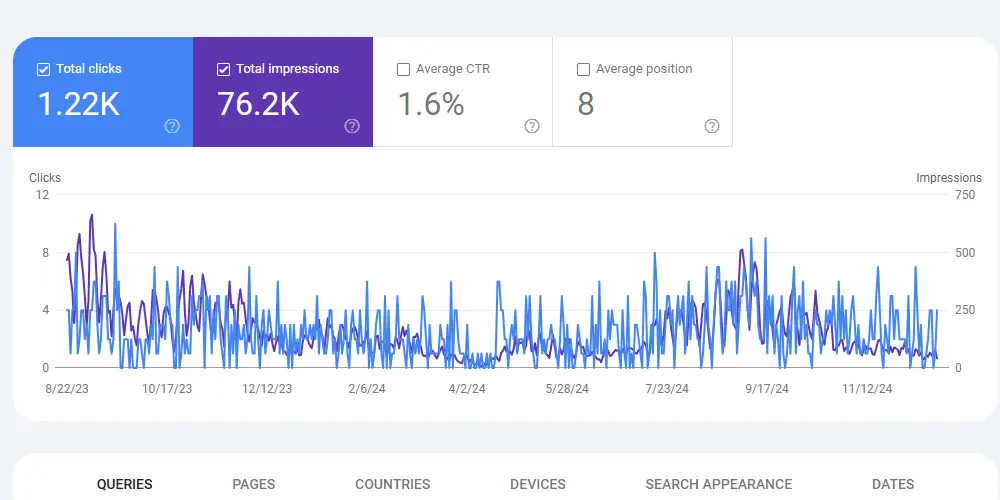This screenshot has height=500, width=1000.
Task: Switch to the QUERIES tab
Action: 125,484
